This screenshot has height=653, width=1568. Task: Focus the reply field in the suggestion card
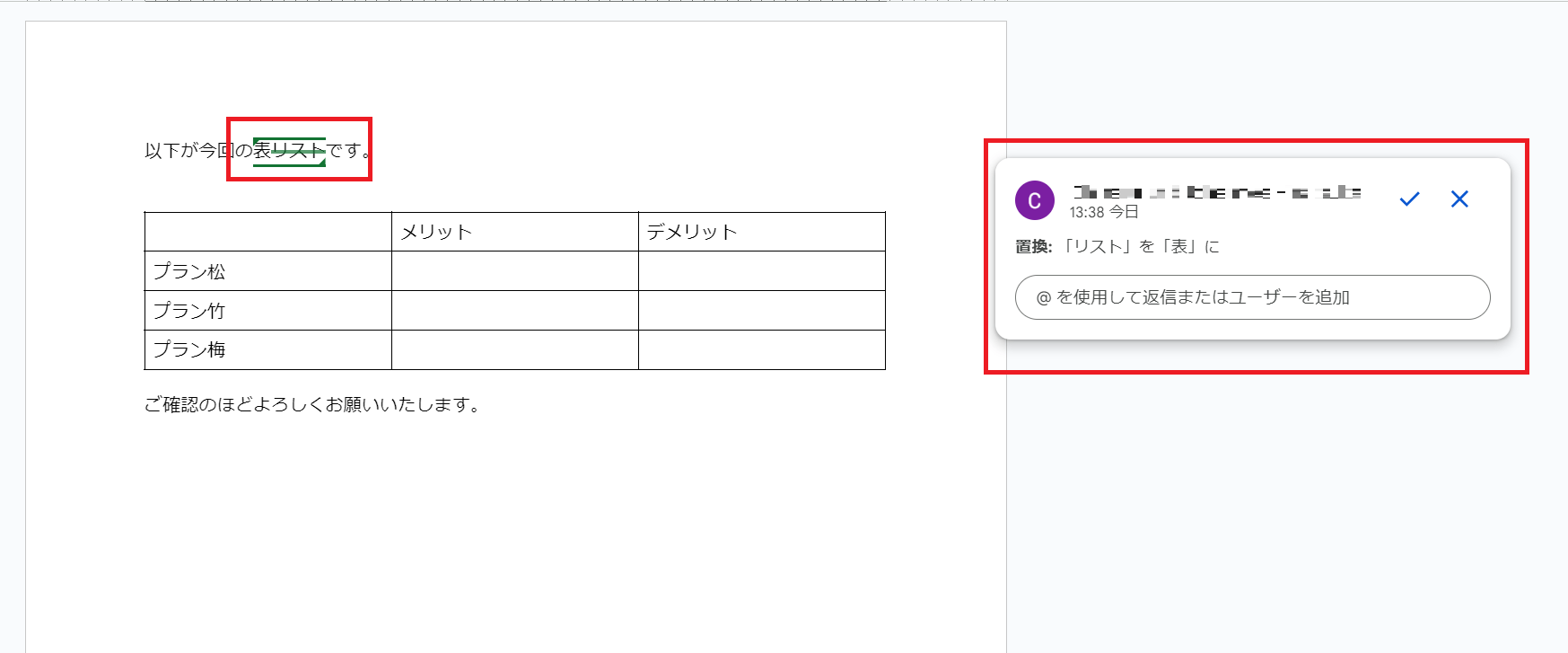click(1252, 297)
